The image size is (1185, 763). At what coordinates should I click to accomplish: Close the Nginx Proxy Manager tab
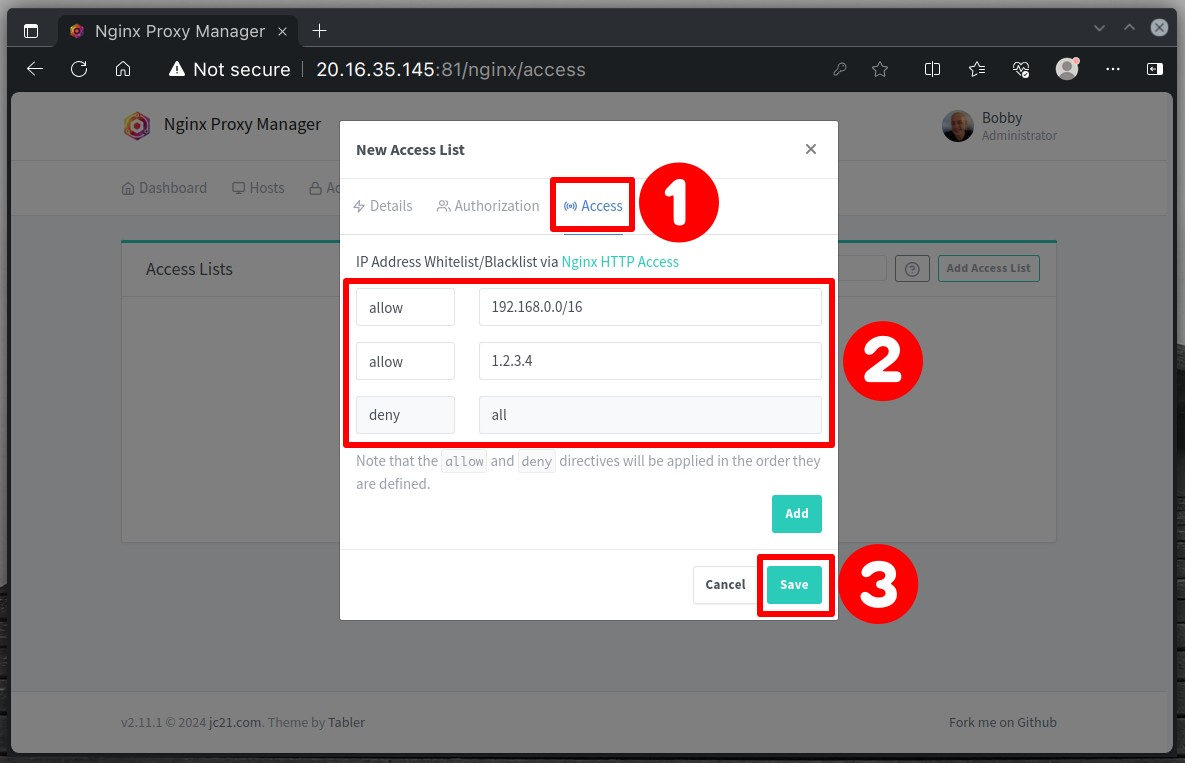[x=282, y=31]
